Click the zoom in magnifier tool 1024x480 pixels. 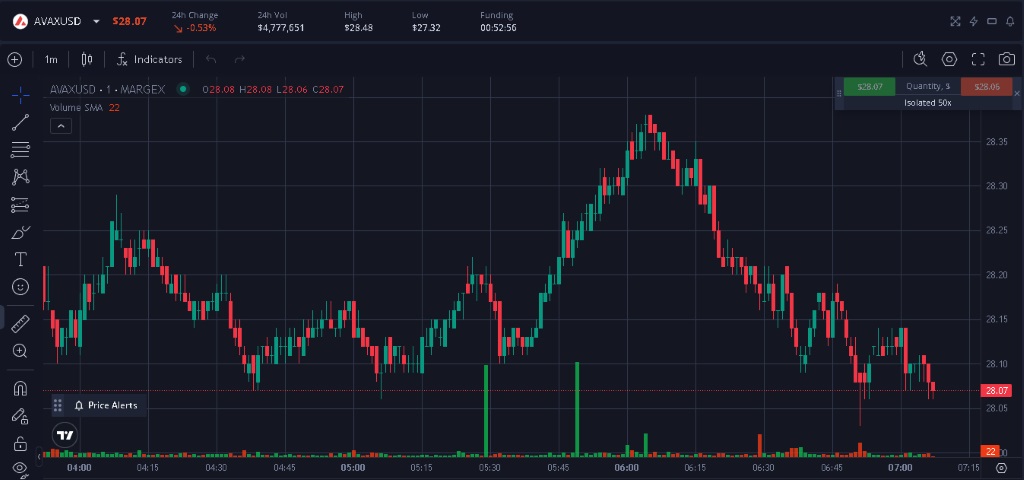(20, 351)
